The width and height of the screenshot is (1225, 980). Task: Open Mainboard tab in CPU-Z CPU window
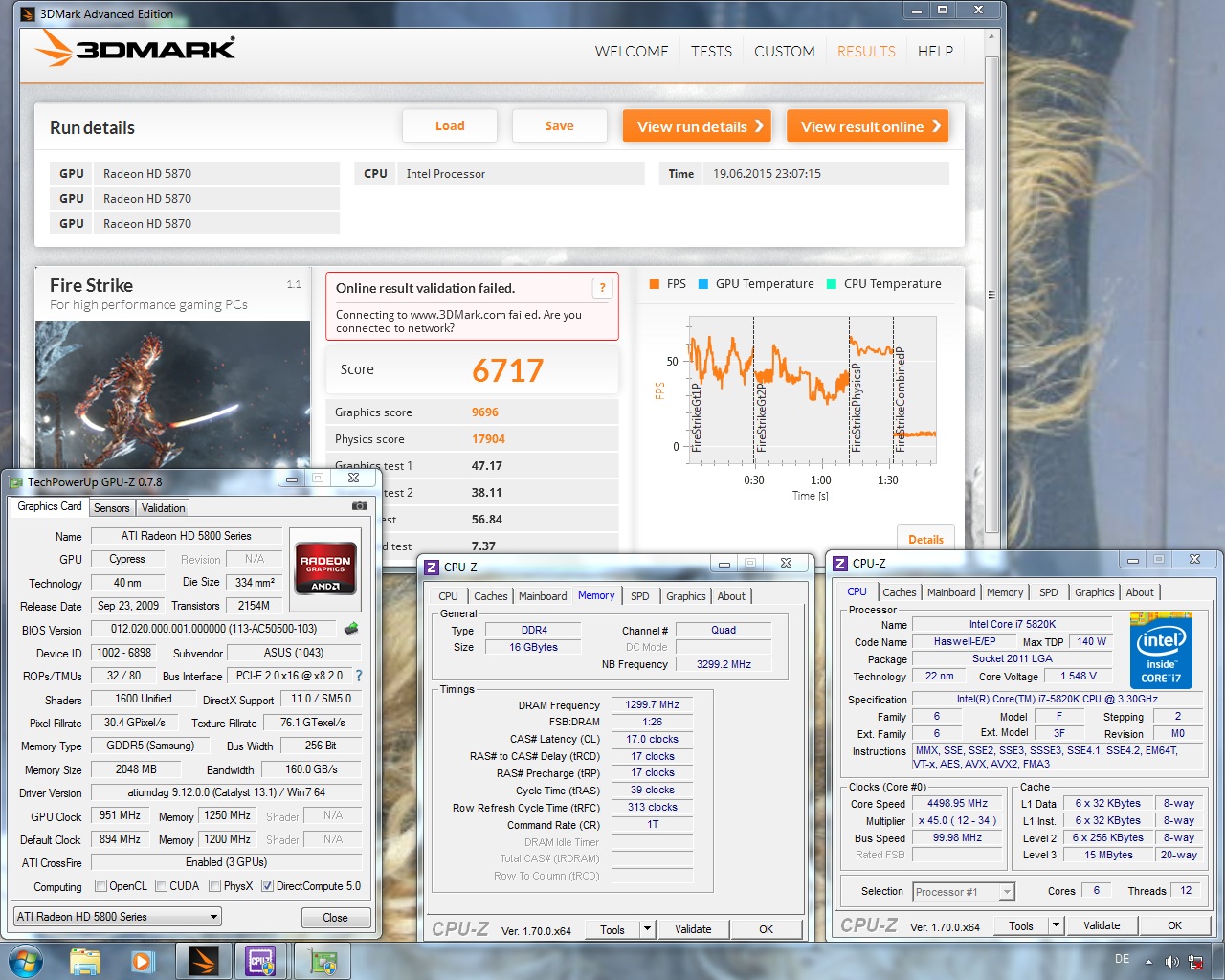click(951, 592)
